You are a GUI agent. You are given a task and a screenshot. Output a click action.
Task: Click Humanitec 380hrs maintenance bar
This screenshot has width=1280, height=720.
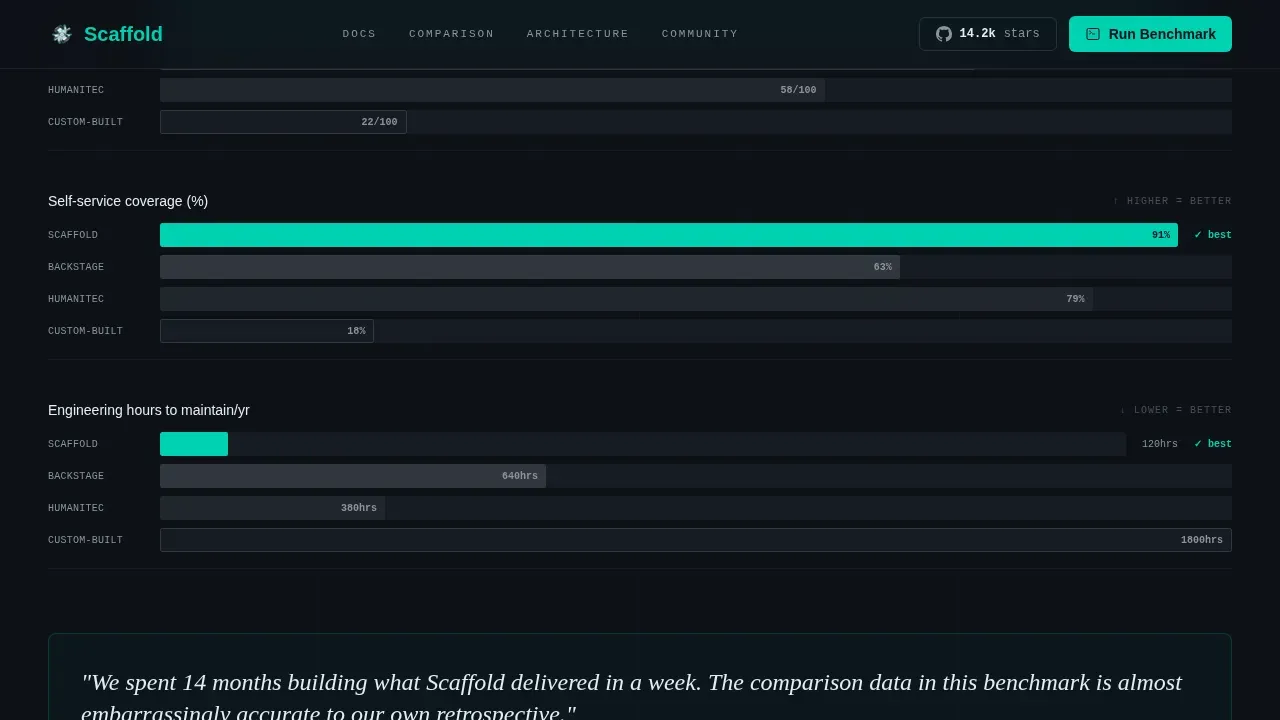pyautogui.click(x=272, y=508)
